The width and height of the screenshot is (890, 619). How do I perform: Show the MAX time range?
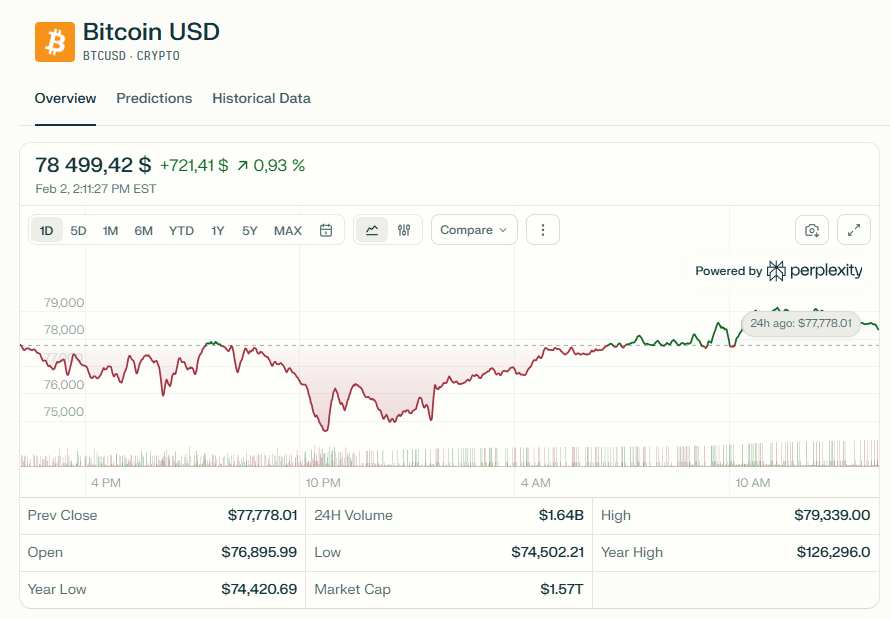pyautogui.click(x=288, y=230)
